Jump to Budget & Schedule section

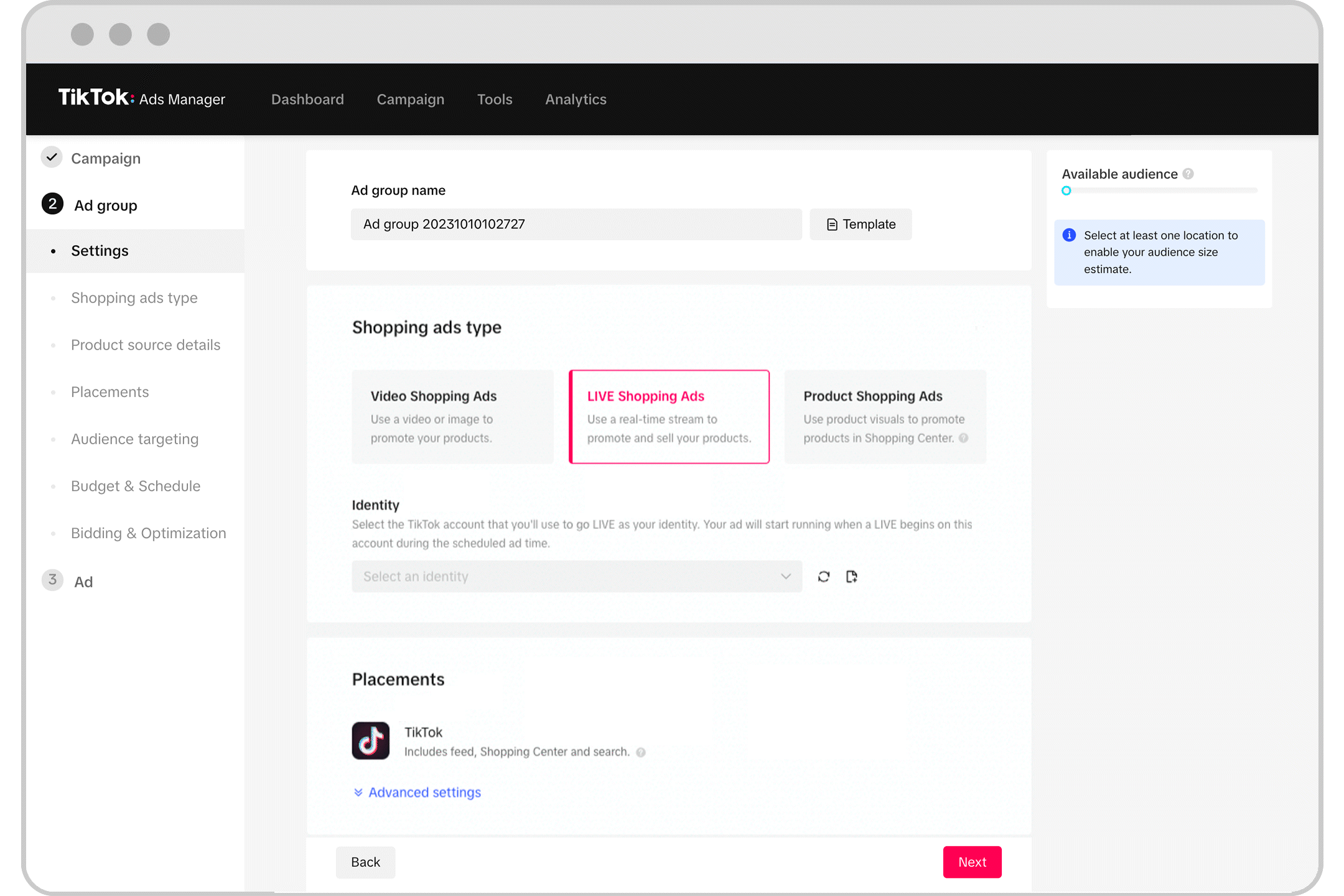[136, 486]
